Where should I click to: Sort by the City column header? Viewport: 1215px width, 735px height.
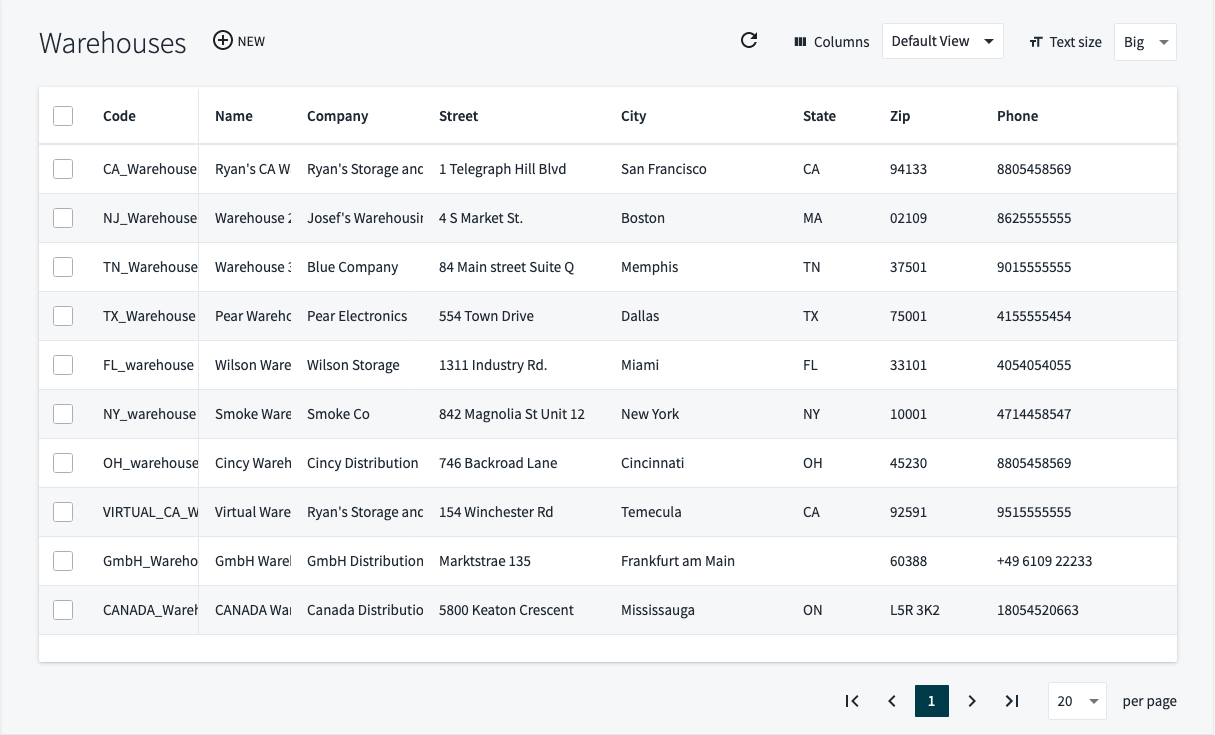(633, 116)
